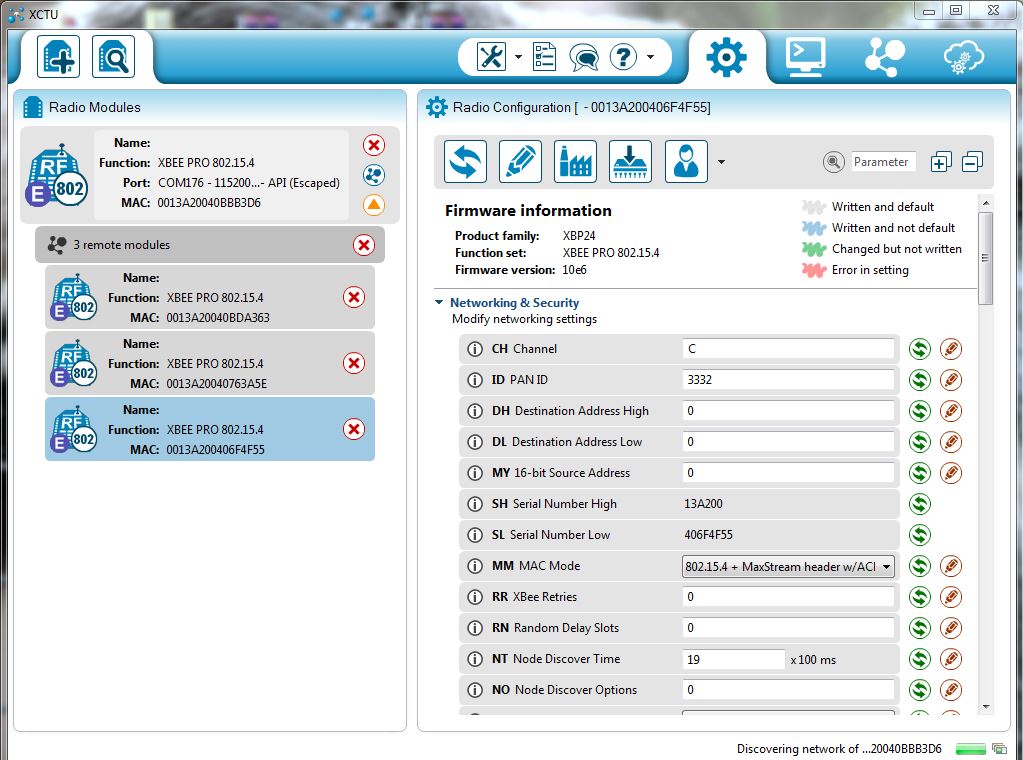Screen dimensions: 1023x760
Task: Edit the CH Channel value field
Action: [x=788, y=349]
